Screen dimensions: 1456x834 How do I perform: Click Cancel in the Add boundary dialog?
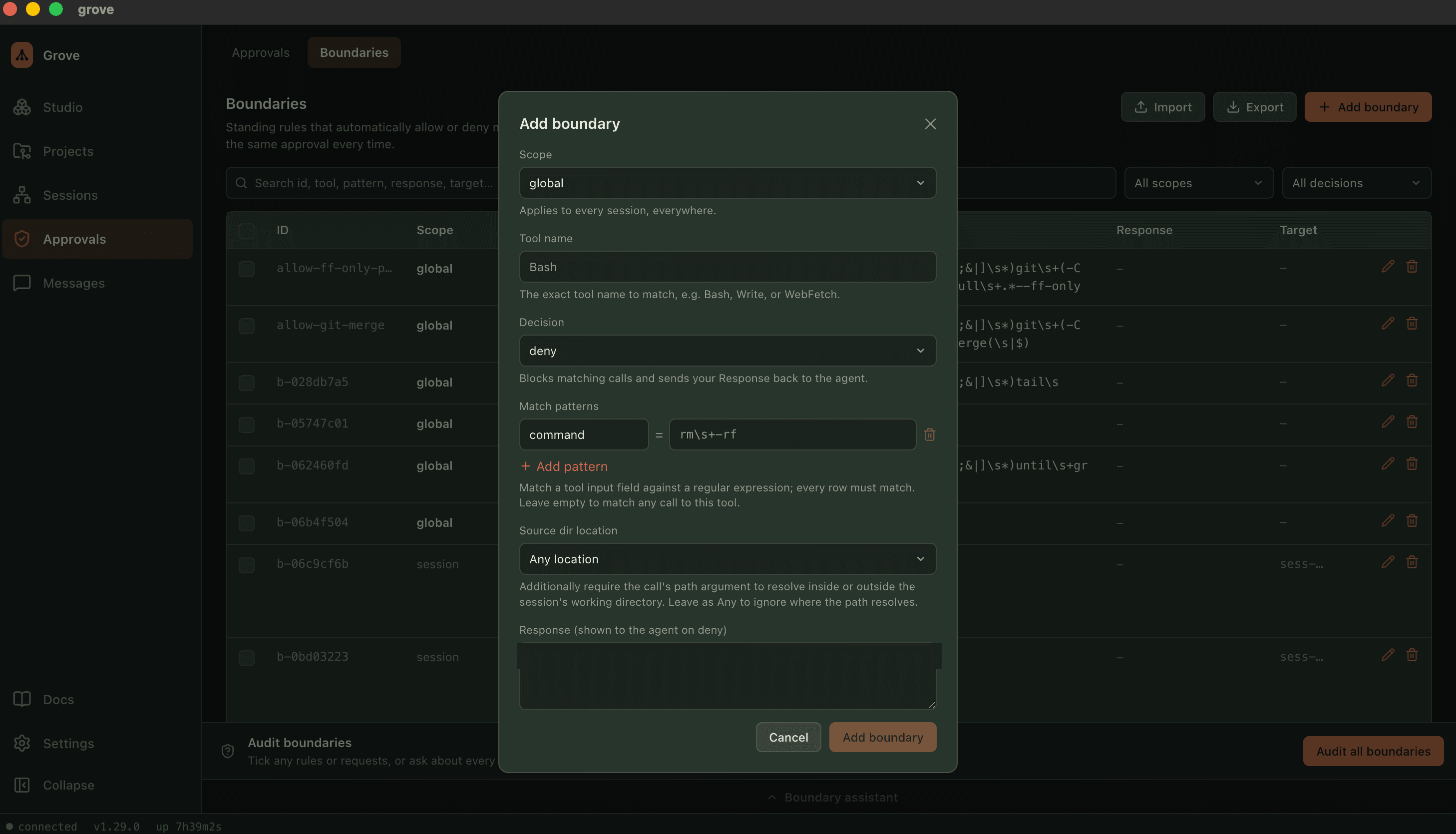(788, 737)
